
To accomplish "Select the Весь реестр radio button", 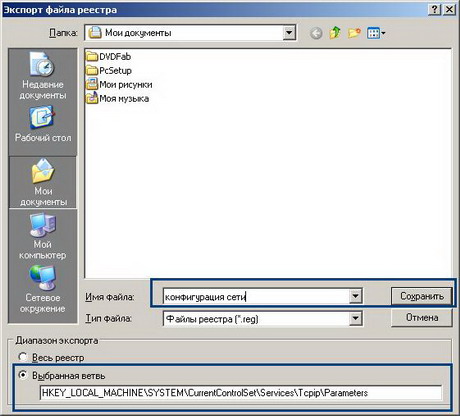I will (x=23, y=357).
